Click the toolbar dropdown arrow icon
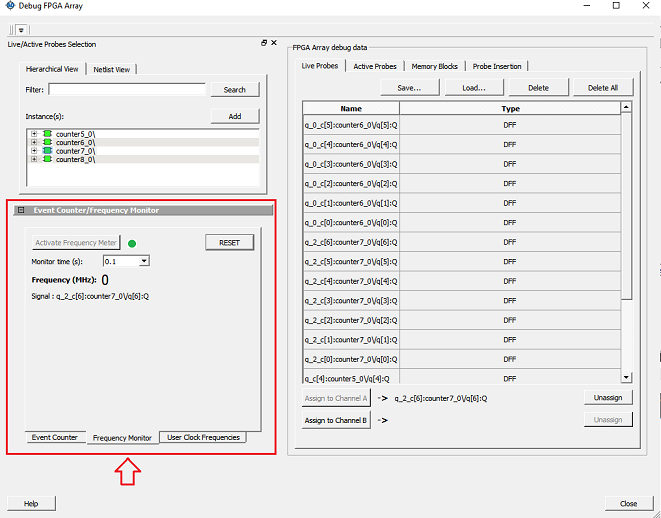Viewport: 661px width, 518px height. (21, 30)
